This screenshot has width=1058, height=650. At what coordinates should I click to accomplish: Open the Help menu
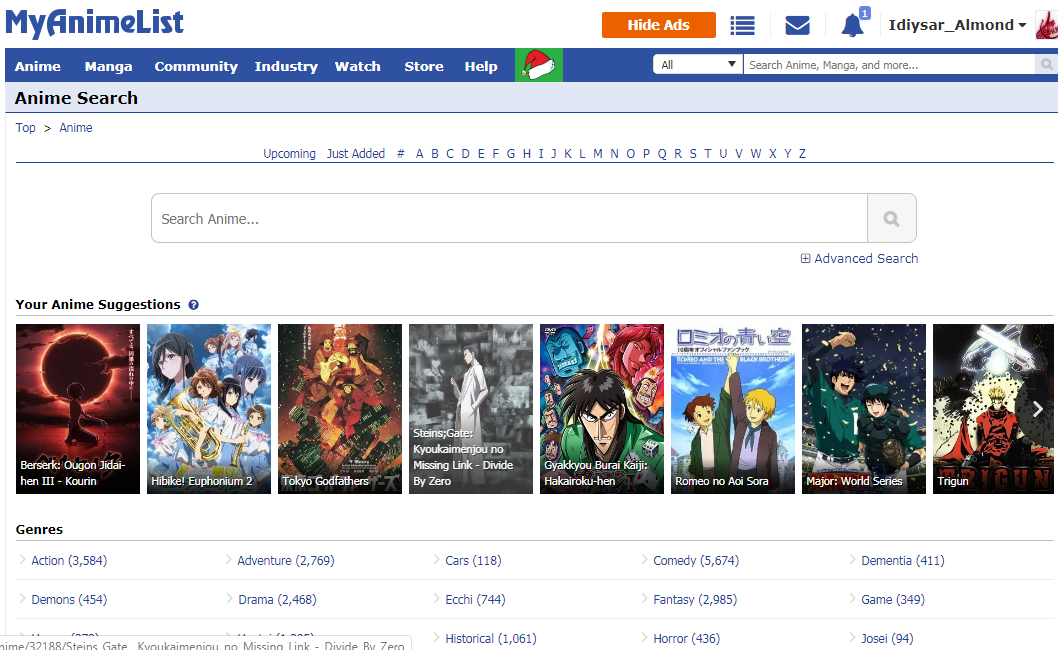[480, 66]
